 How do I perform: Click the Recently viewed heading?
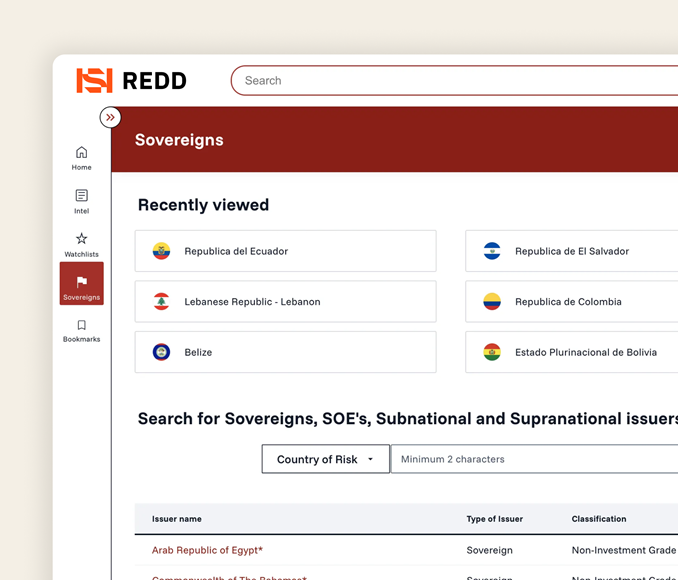click(203, 205)
